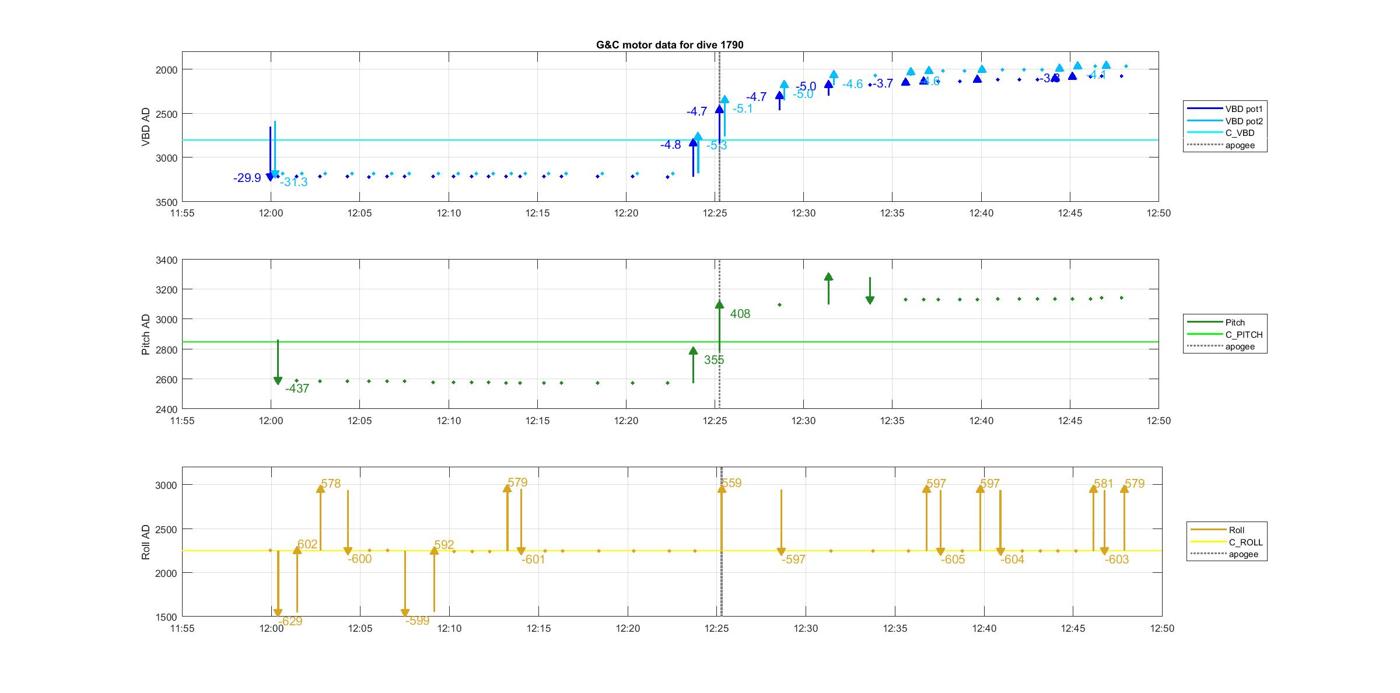
Task: Click the "-5.1" VBD data label
Action: point(743,109)
